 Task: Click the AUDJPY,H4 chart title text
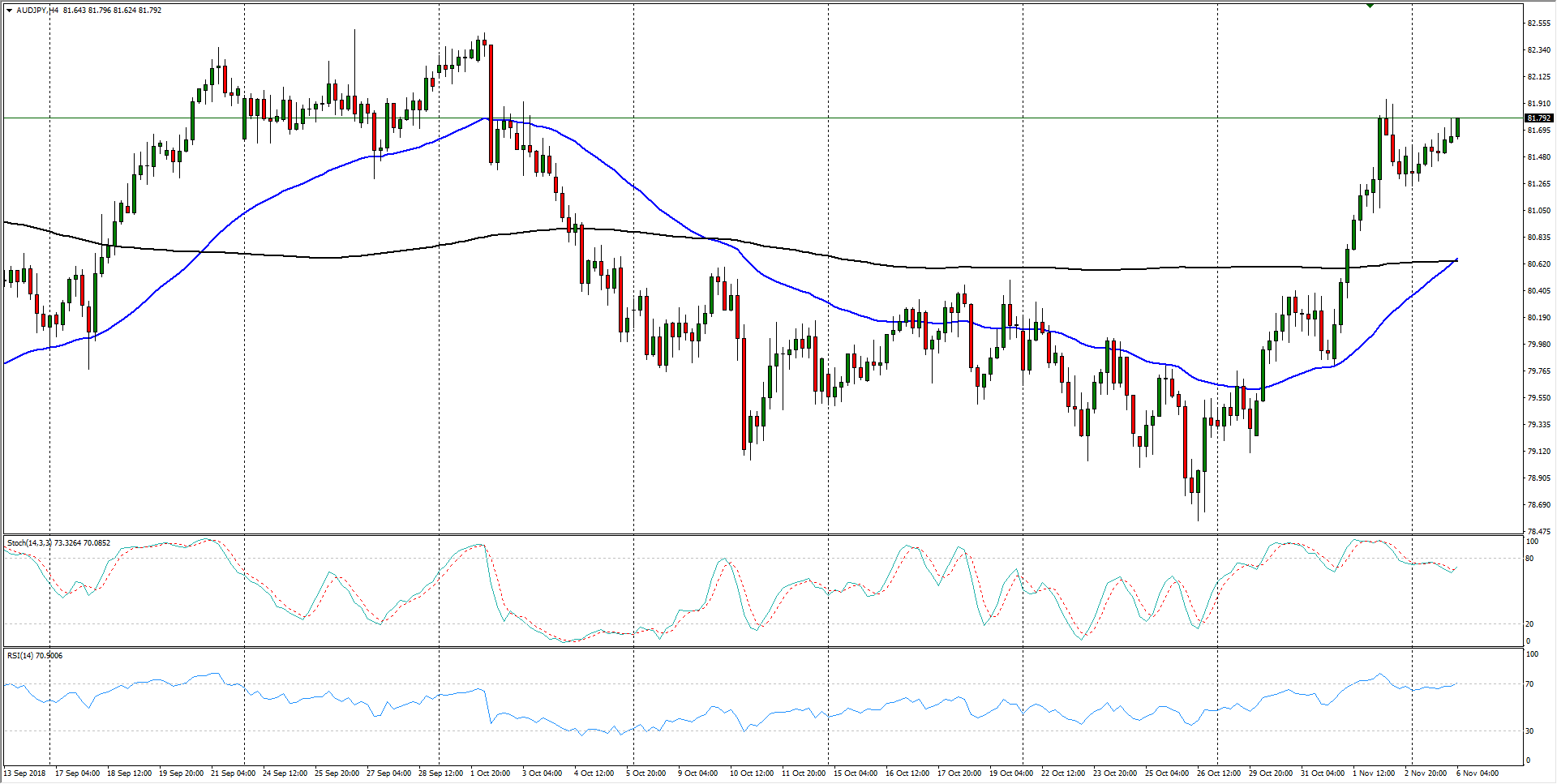37,11
